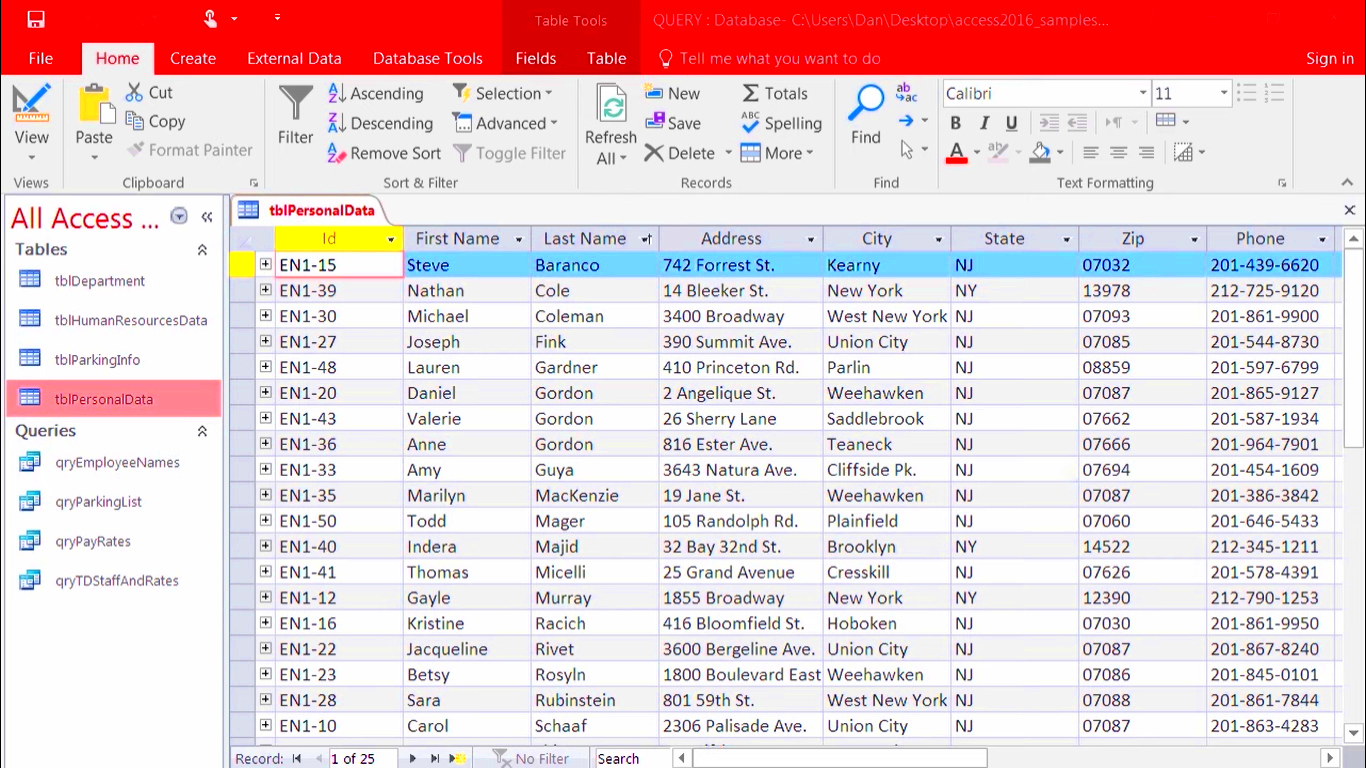Click the record Search box
The width and height of the screenshot is (1366, 768).
click(x=630, y=759)
